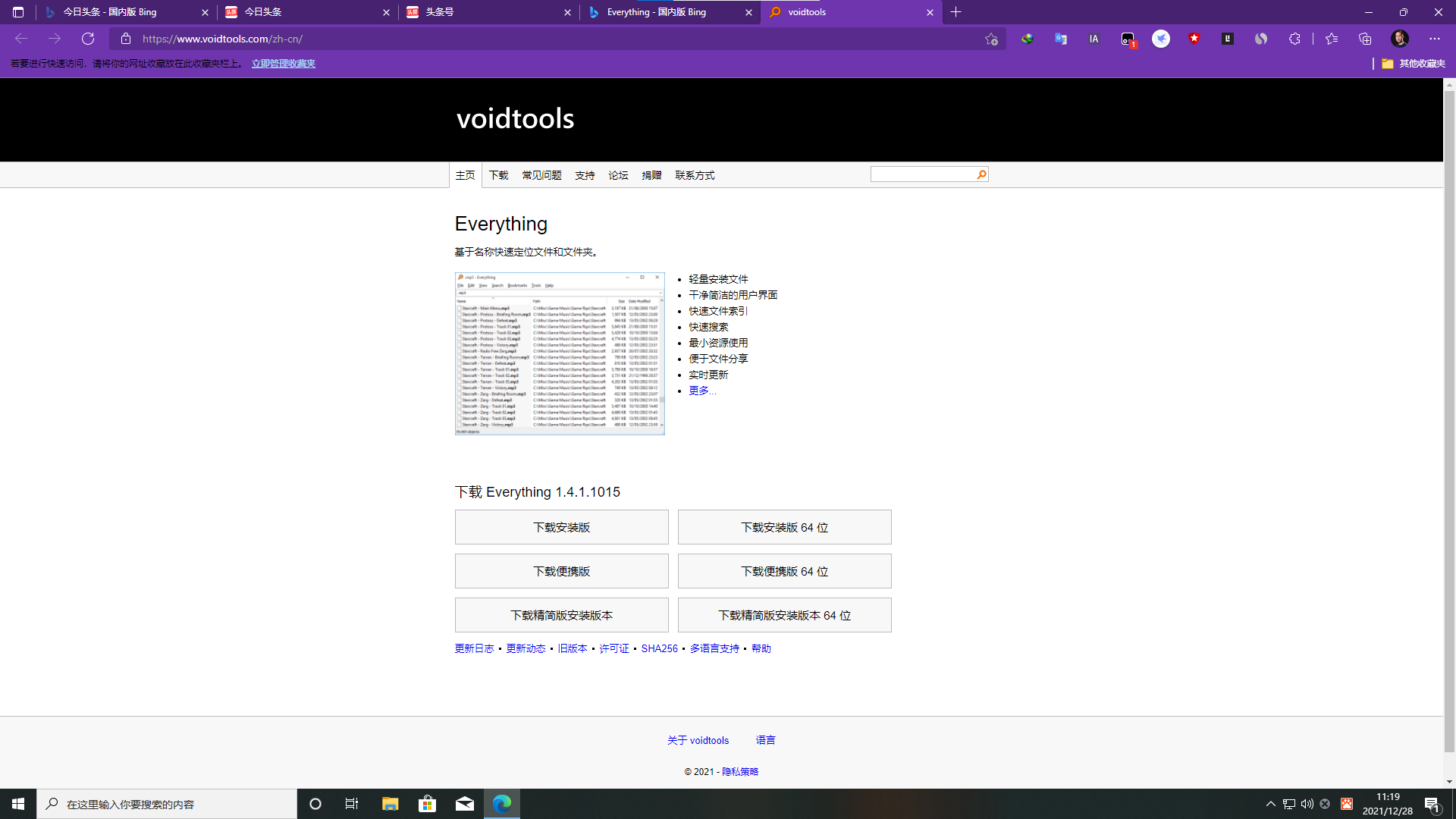The image size is (1456, 819).
Task: Click the browser forward arrow
Action: coord(55,39)
